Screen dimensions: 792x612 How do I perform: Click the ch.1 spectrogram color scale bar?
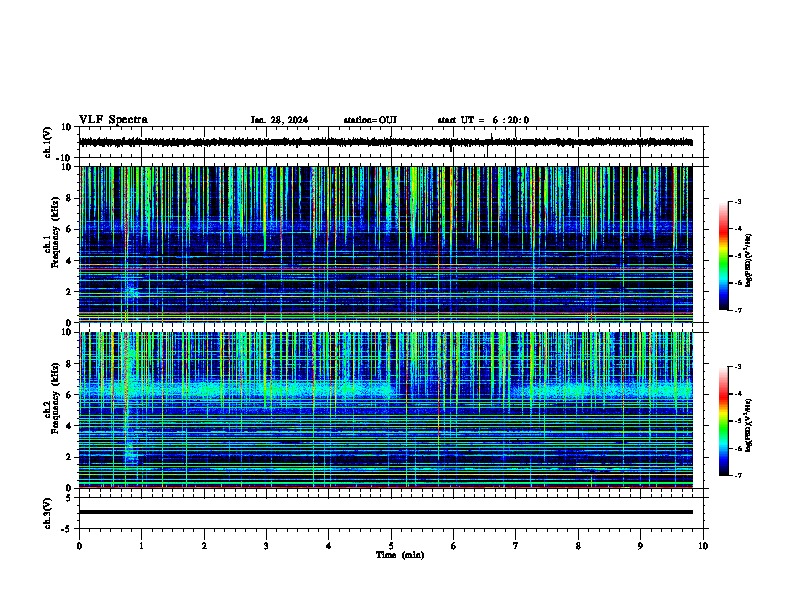point(723,256)
